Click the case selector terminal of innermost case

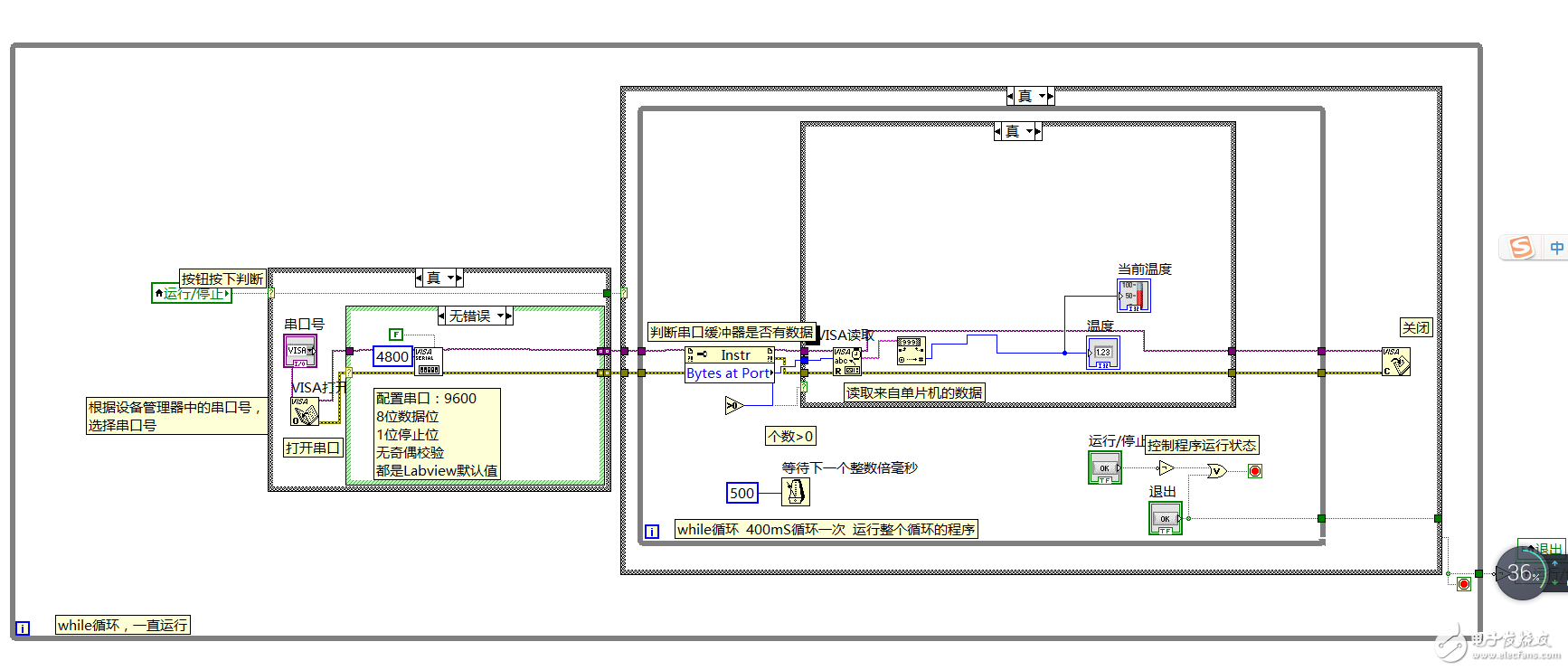tap(803, 386)
